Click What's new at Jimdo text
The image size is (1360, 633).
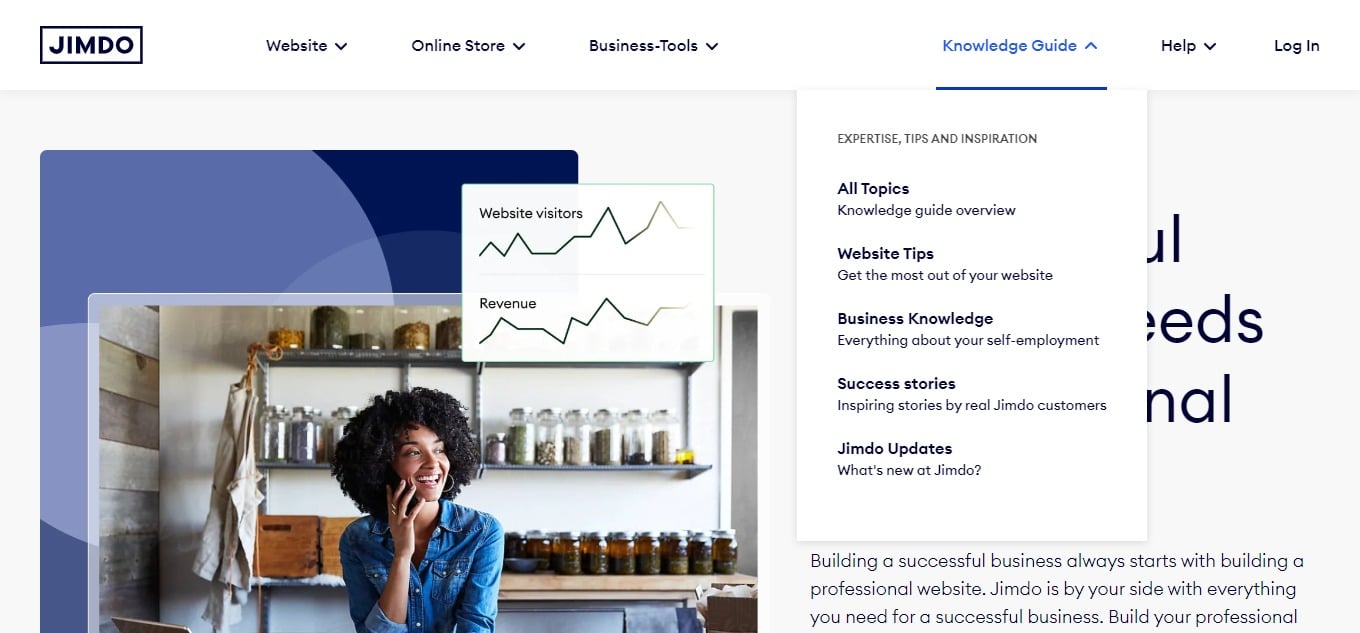coord(909,470)
